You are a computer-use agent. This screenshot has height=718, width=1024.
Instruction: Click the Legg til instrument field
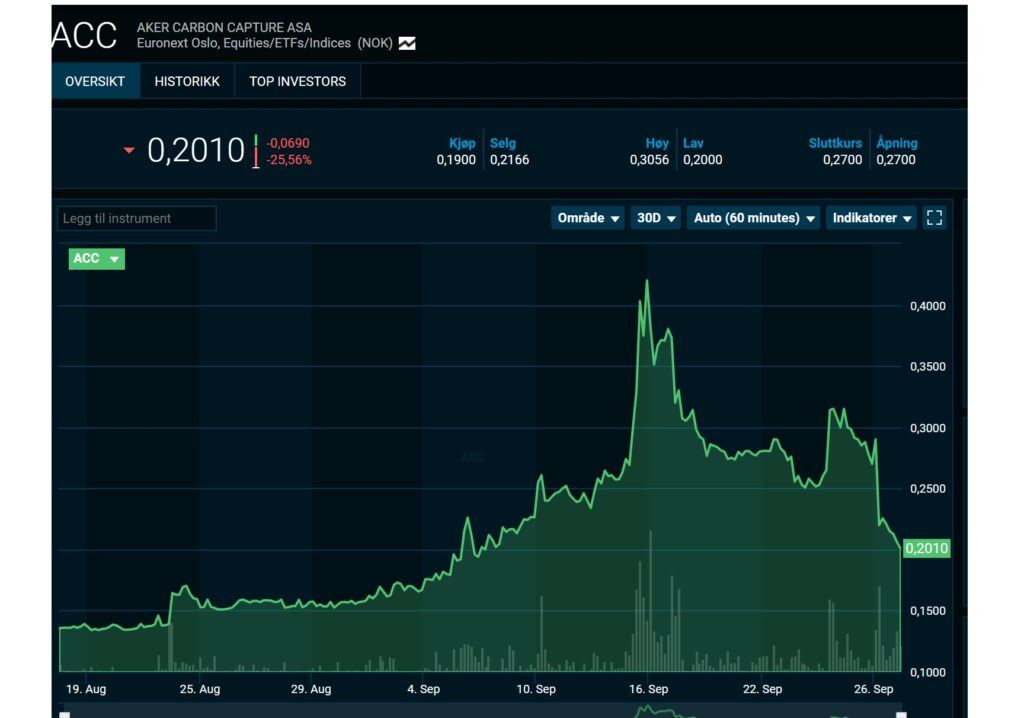click(x=137, y=218)
